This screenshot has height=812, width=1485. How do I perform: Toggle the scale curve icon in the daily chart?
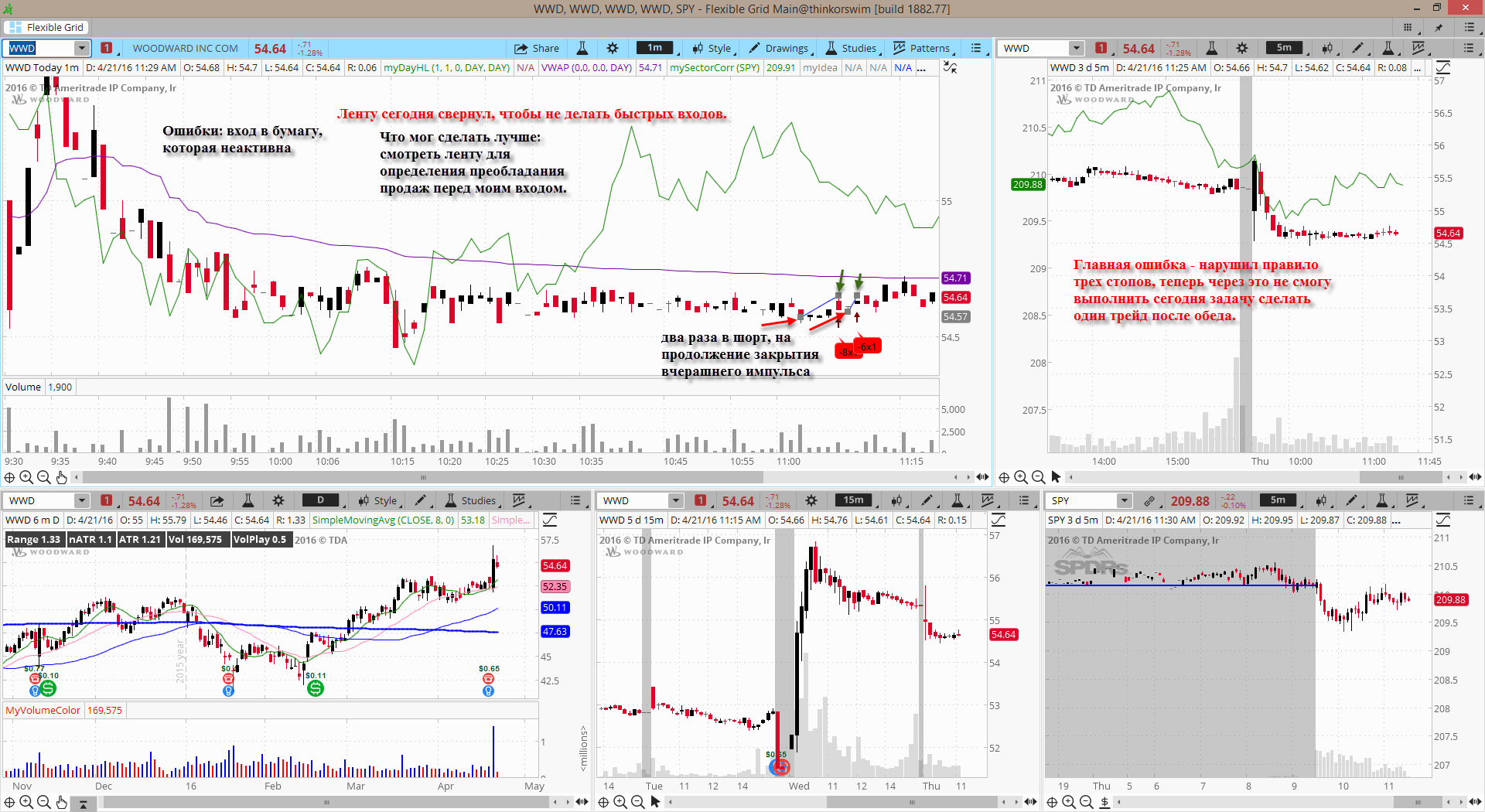coord(550,520)
